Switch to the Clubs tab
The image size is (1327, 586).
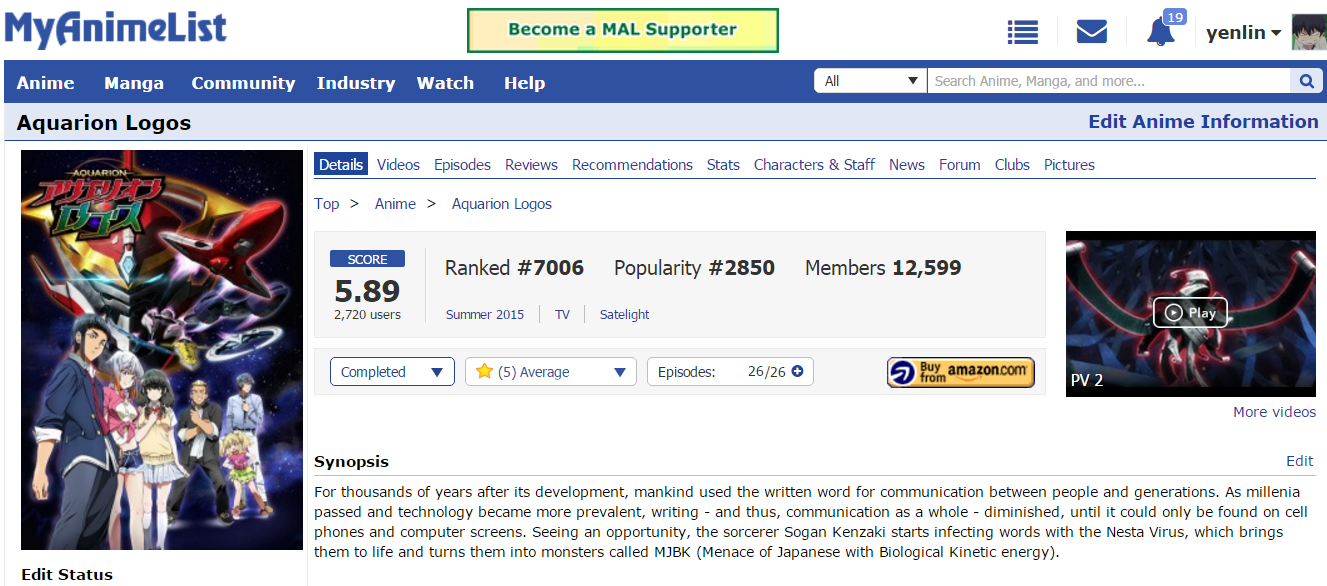(1012, 165)
